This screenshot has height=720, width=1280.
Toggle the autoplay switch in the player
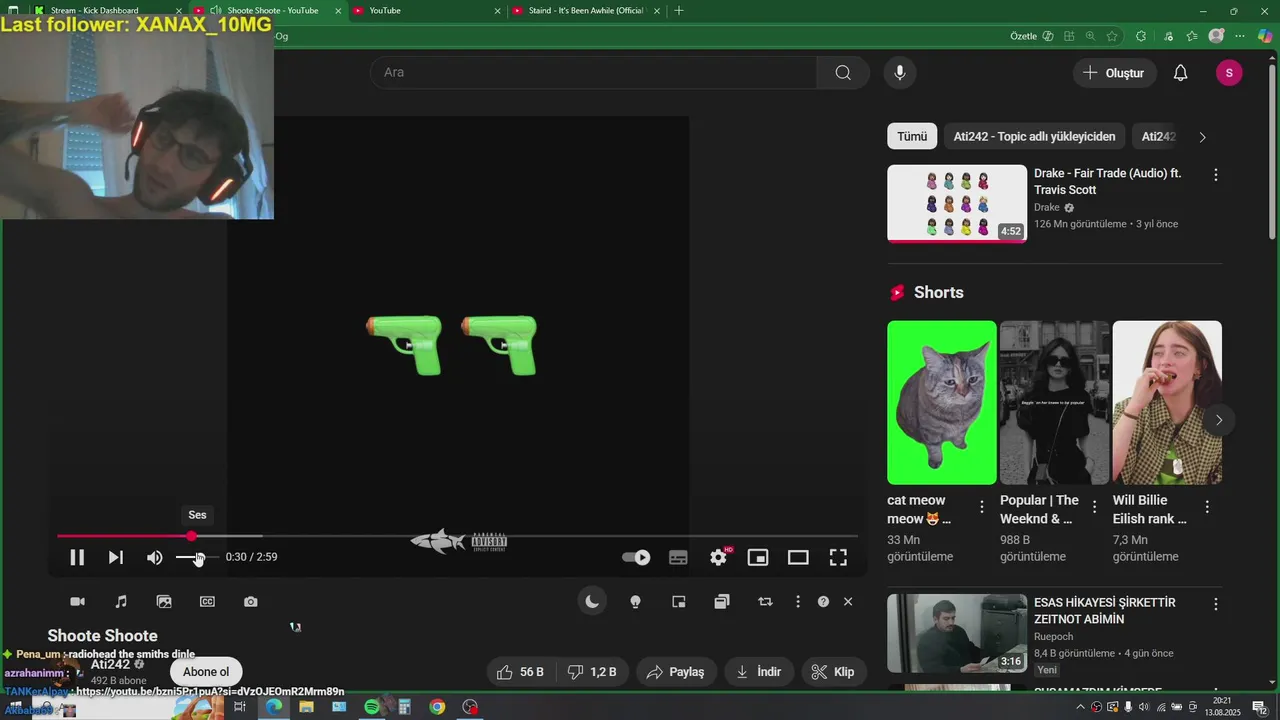636,557
